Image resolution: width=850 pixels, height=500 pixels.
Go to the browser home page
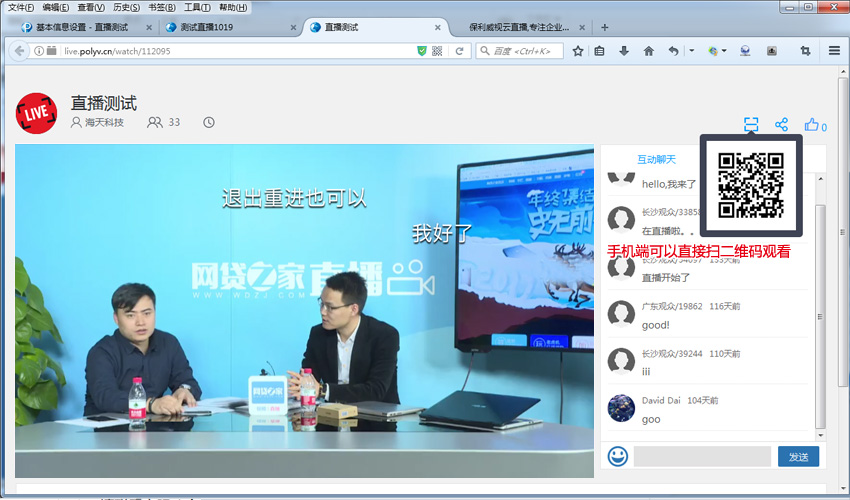tap(648, 51)
